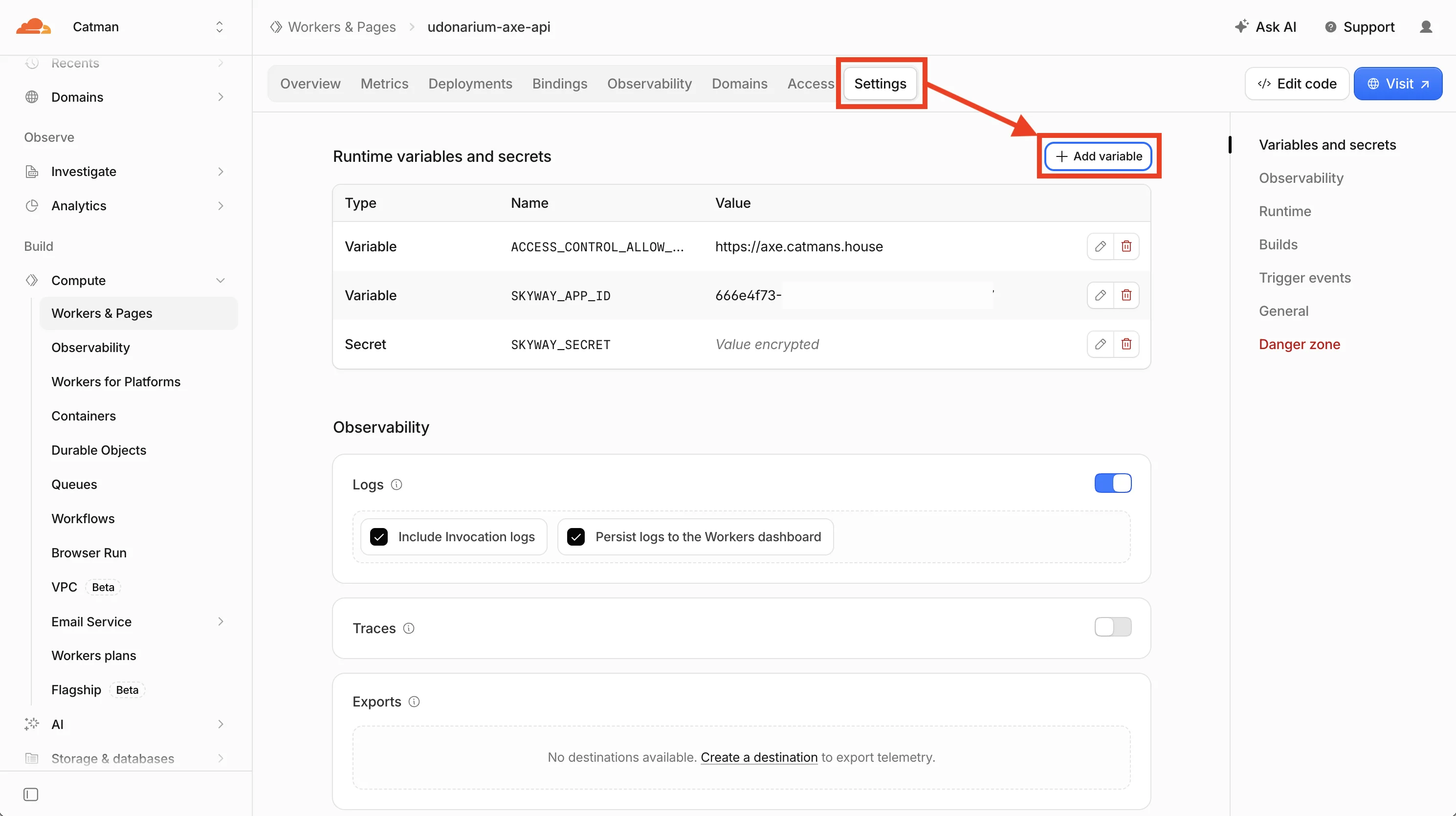Open Browser Run in sidebar
Screen dimensions: 1456x816
coord(89,552)
